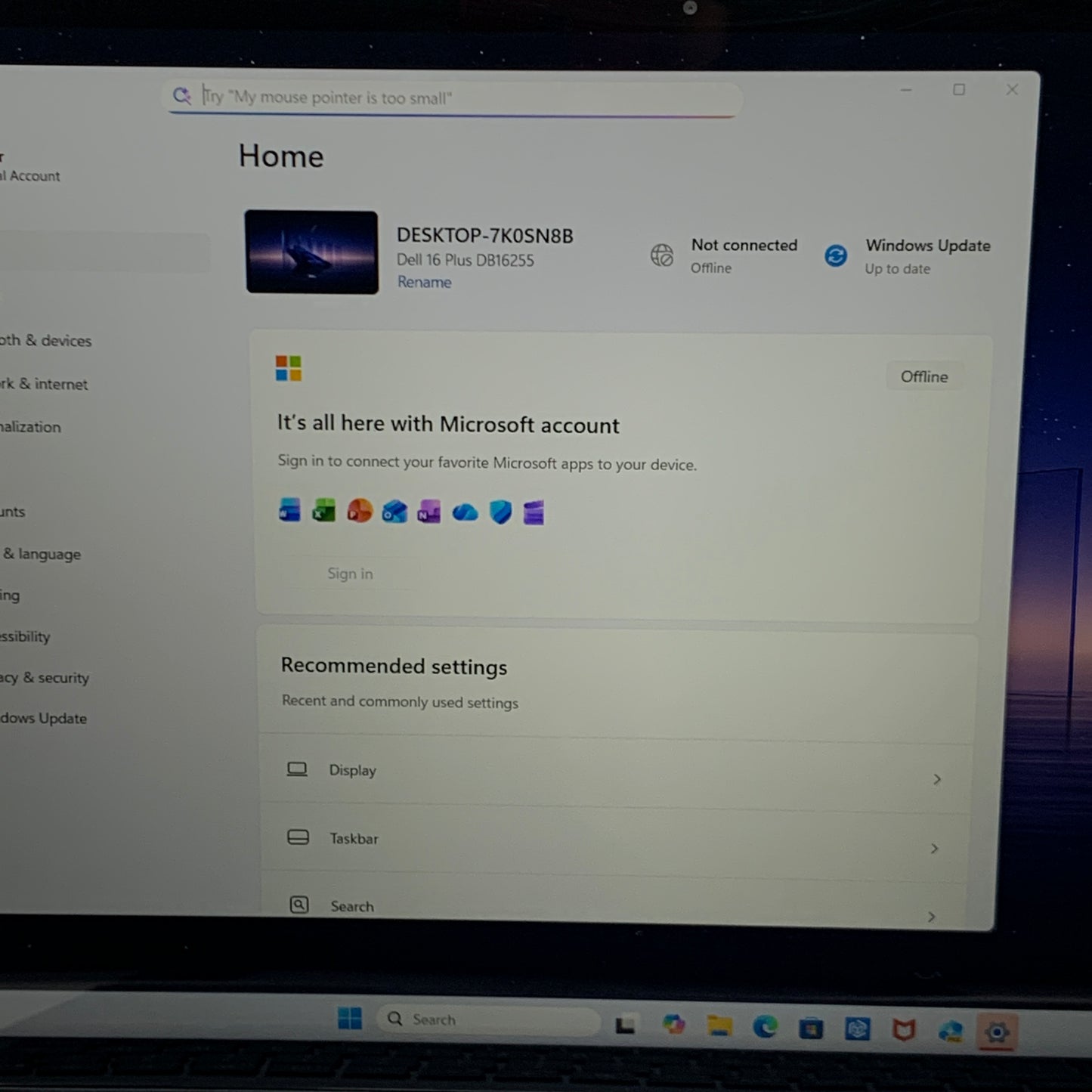
Task: Click inside the Settings search field
Action: tap(452, 97)
